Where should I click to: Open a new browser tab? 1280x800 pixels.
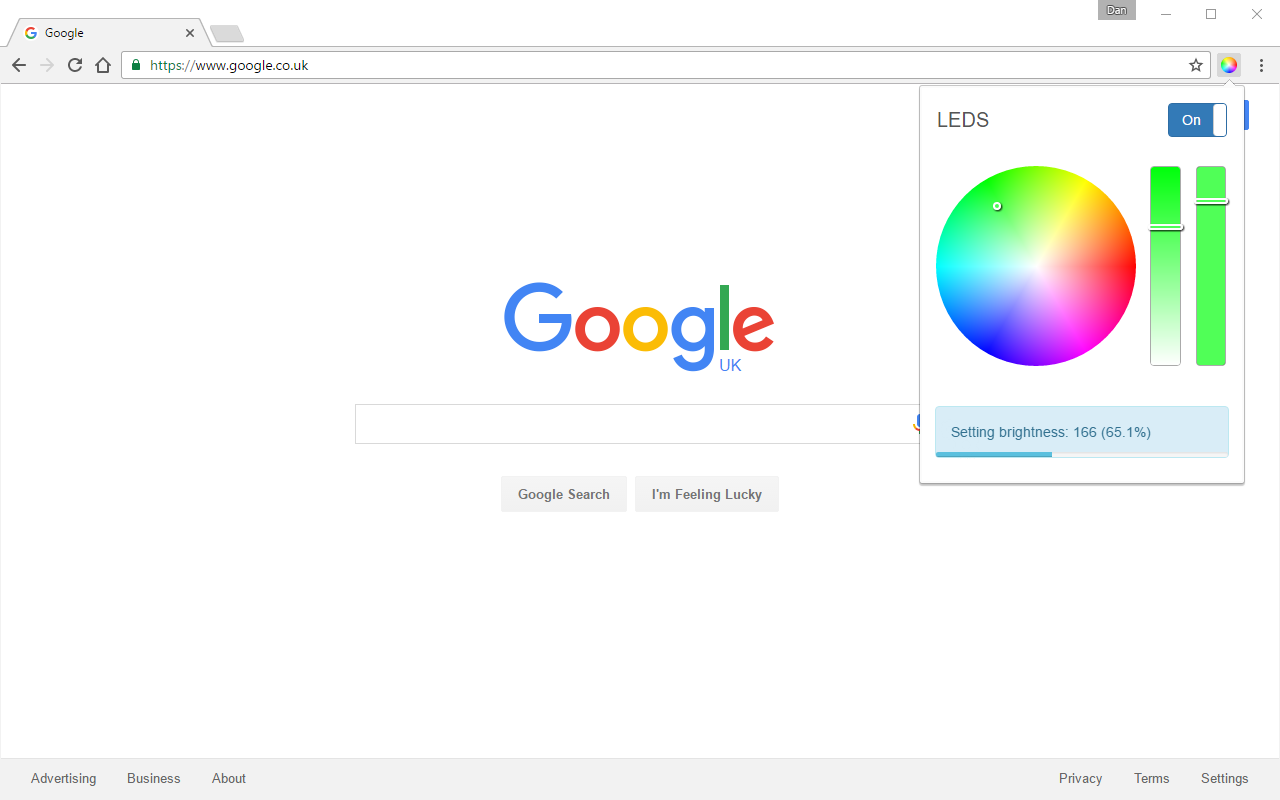click(x=227, y=34)
